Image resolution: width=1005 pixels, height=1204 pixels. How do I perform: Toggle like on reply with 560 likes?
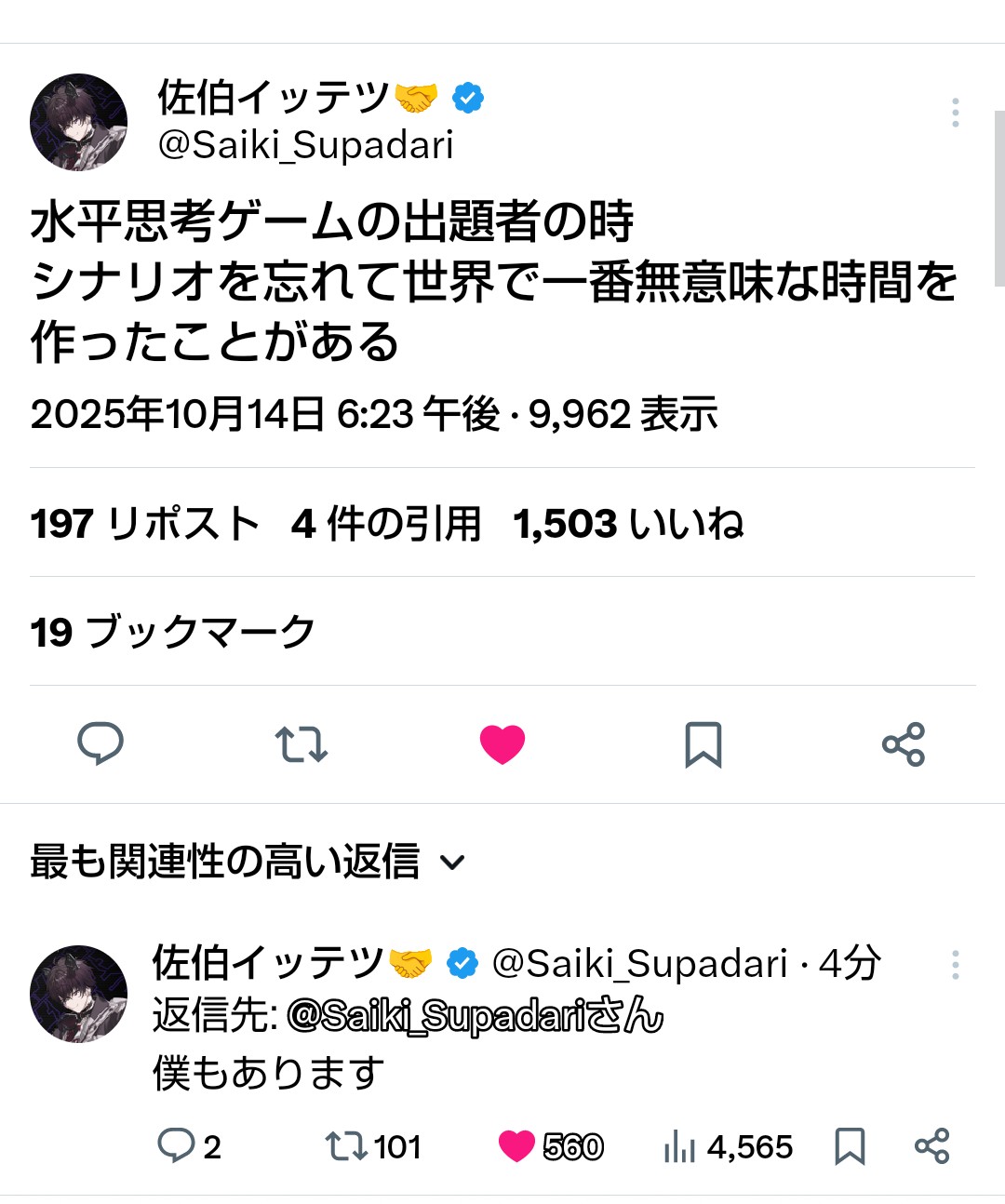pyautogui.click(x=551, y=1146)
